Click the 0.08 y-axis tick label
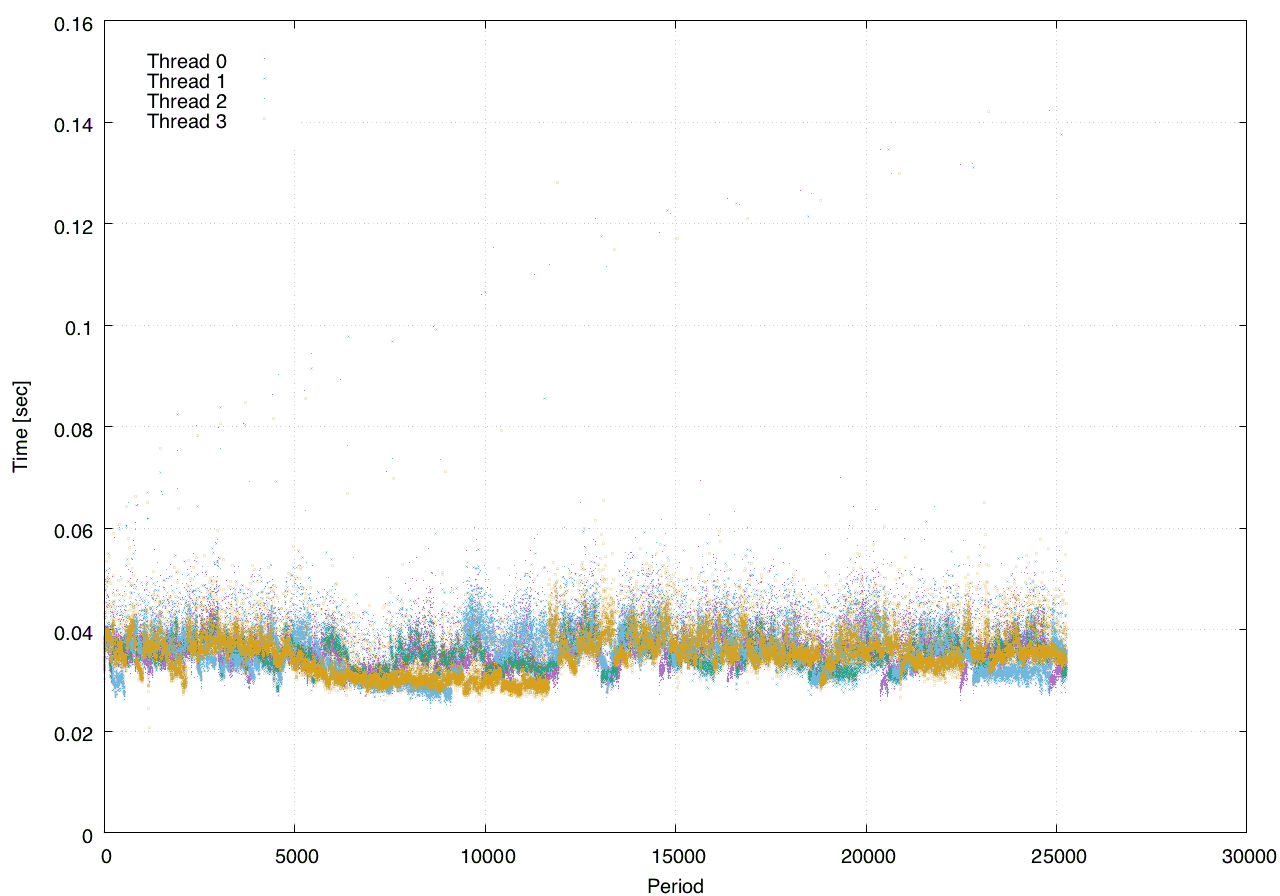The width and height of the screenshot is (1280, 896). pos(73,428)
